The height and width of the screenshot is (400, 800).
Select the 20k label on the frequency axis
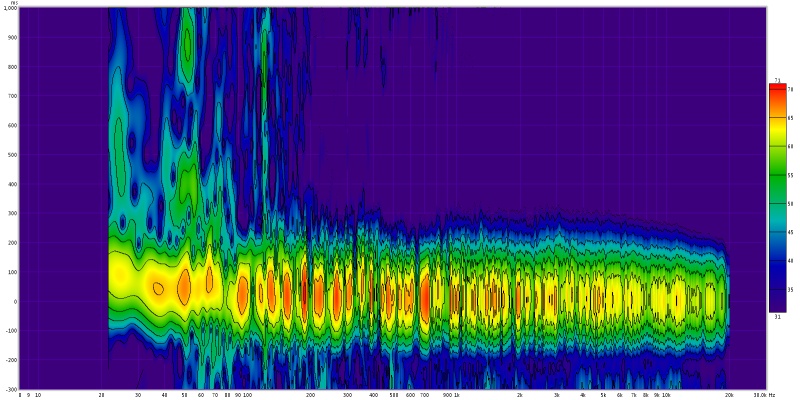(x=729, y=395)
